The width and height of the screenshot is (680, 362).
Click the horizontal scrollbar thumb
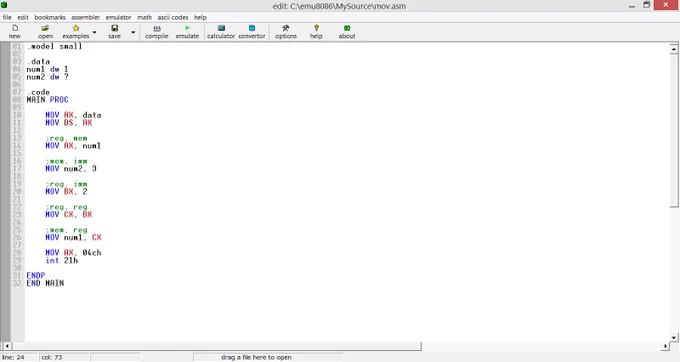click(x=216, y=346)
